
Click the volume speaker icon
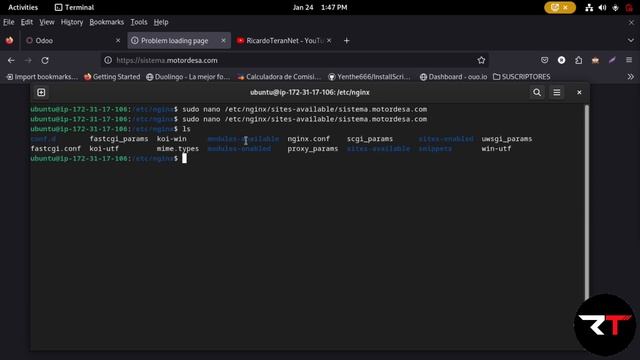(x=602, y=7)
